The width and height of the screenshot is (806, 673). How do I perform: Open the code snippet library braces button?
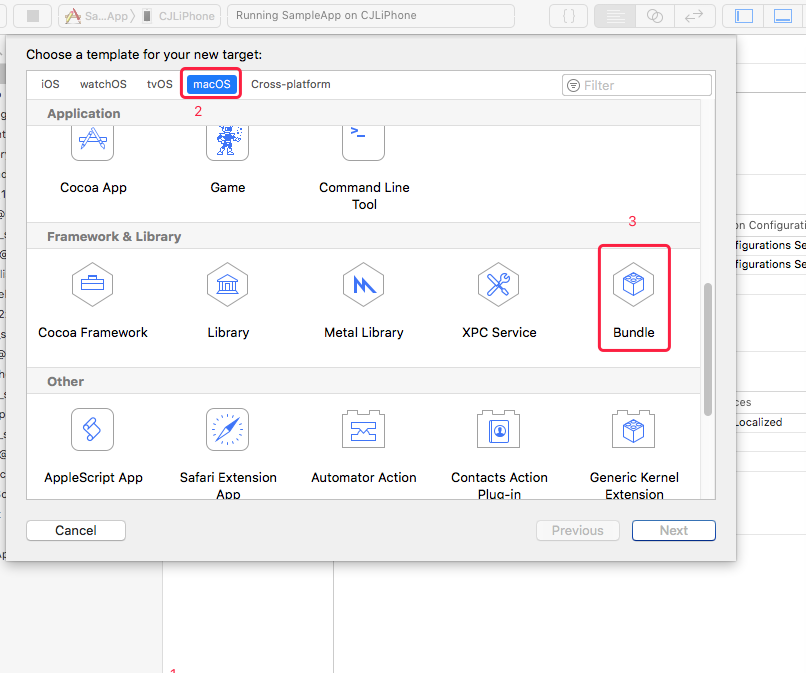[569, 16]
